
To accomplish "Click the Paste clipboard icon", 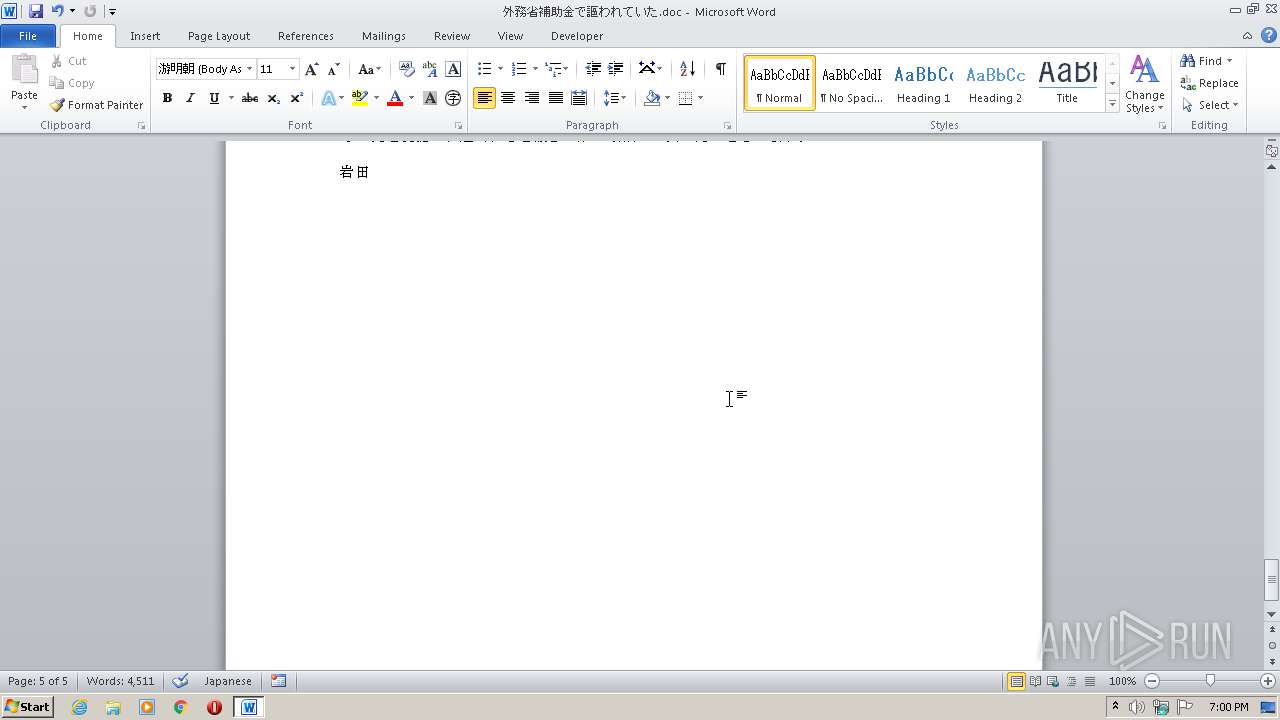I will pos(24,70).
